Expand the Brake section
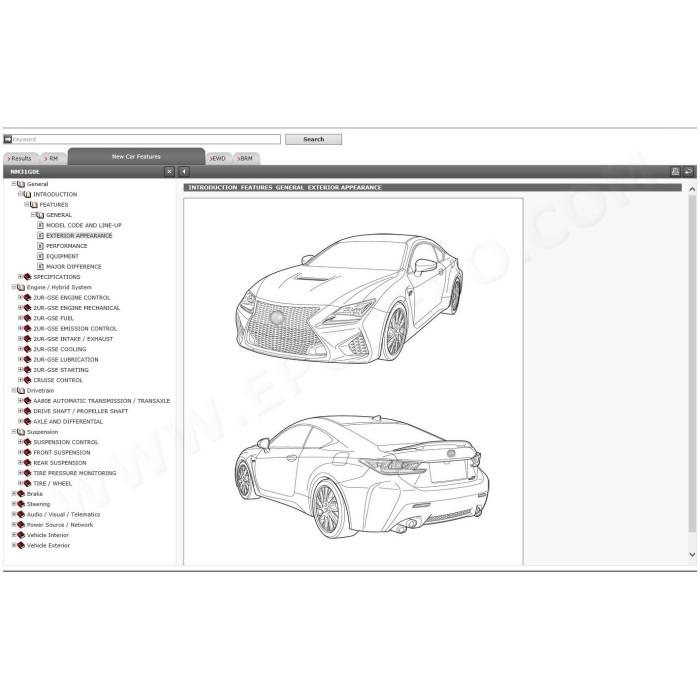The height and width of the screenshot is (700, 700). (x=14, y=494)
